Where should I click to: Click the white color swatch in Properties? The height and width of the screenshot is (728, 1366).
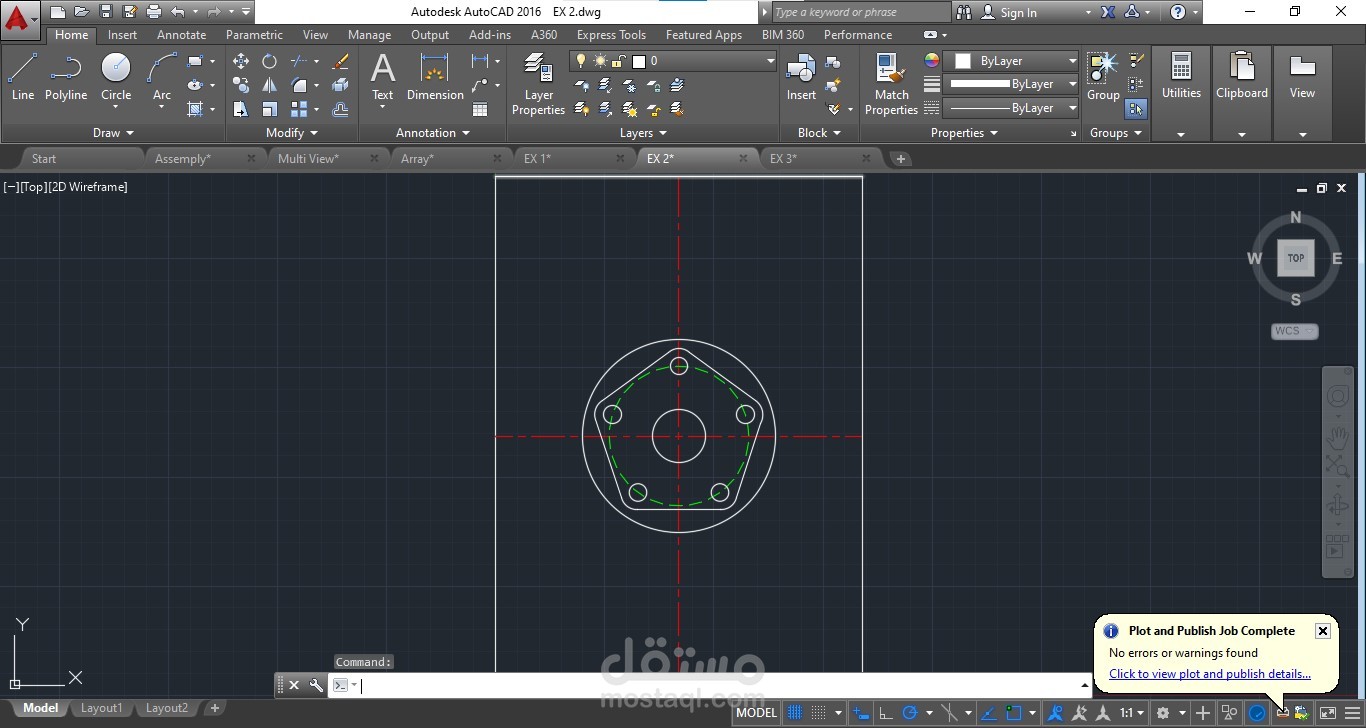point(963,61)
